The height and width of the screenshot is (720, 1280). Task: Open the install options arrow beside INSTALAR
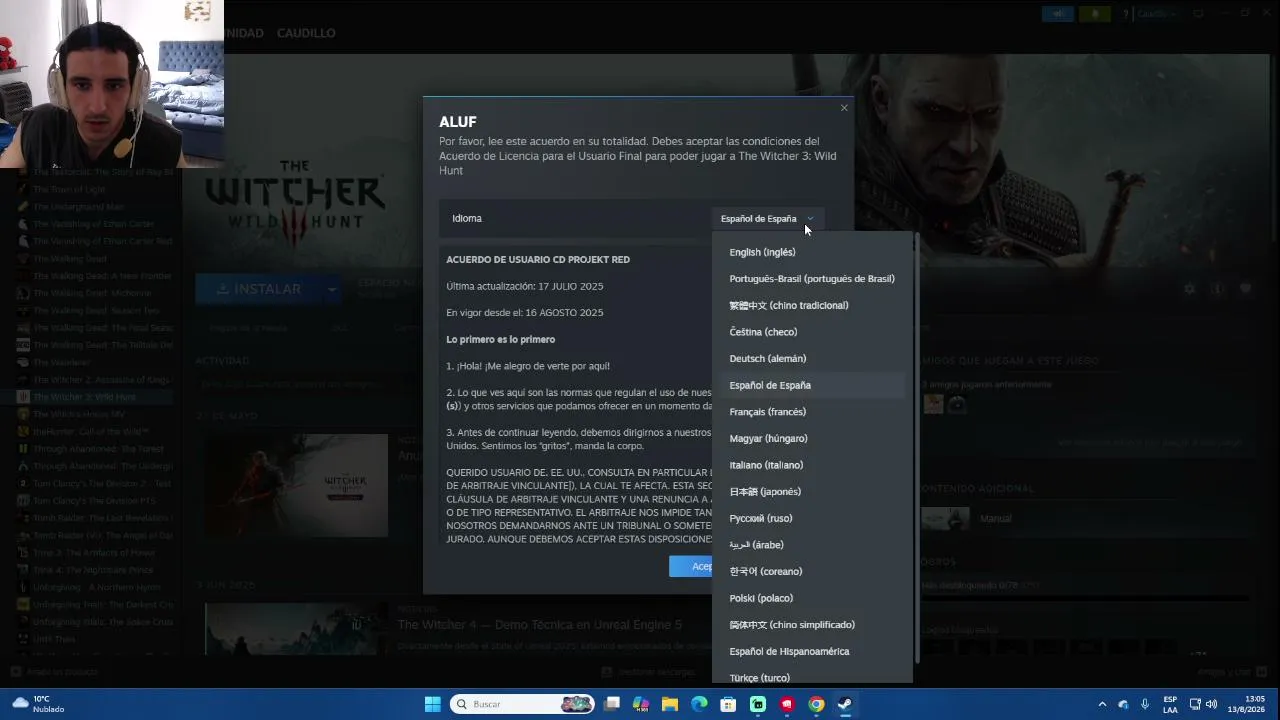click(x=331, y=289)
